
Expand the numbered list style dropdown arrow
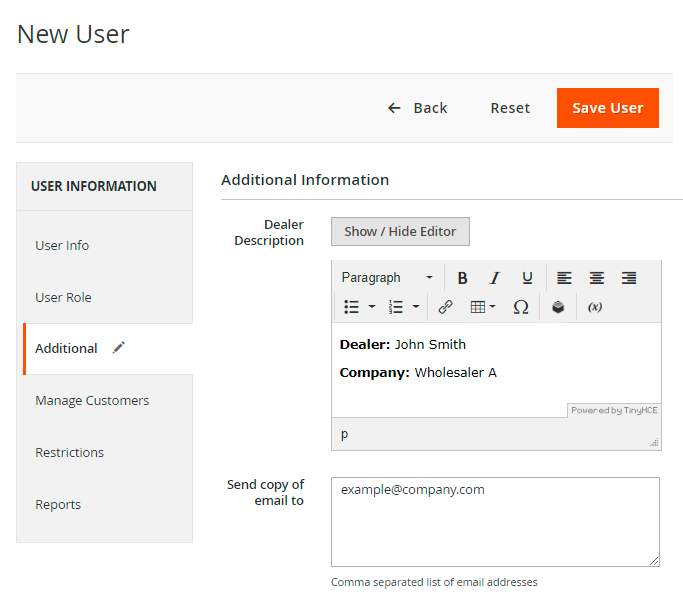pyautogui.click(x=416, y=307)
